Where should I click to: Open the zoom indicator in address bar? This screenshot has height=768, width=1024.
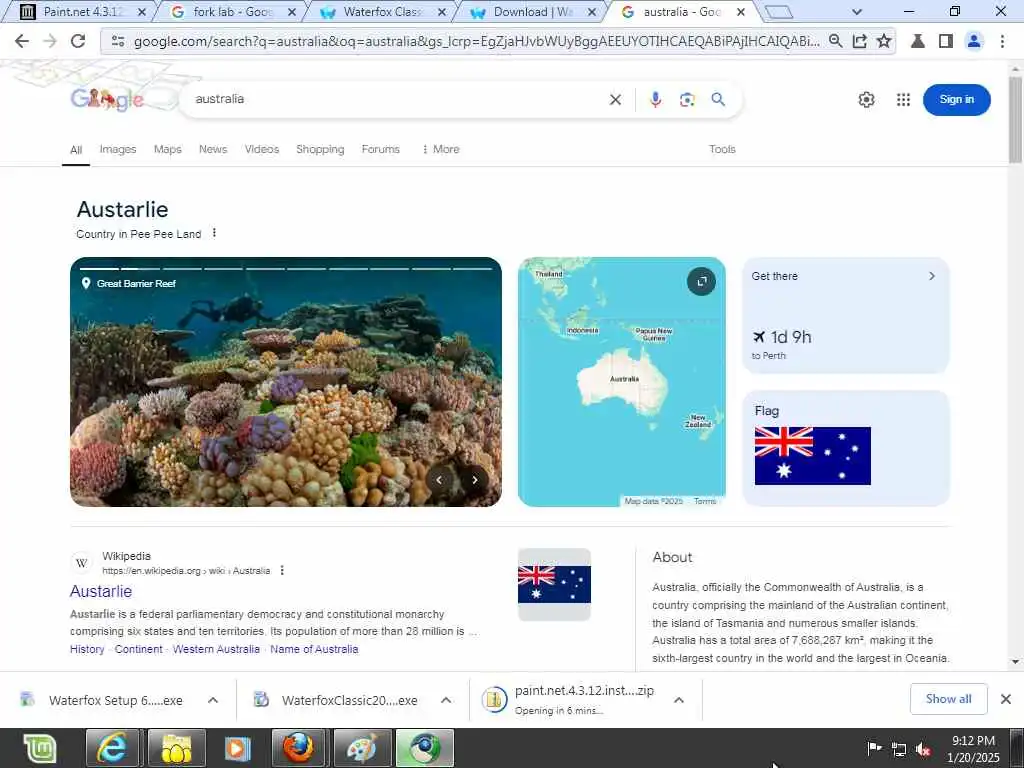(x=835, y=41)
